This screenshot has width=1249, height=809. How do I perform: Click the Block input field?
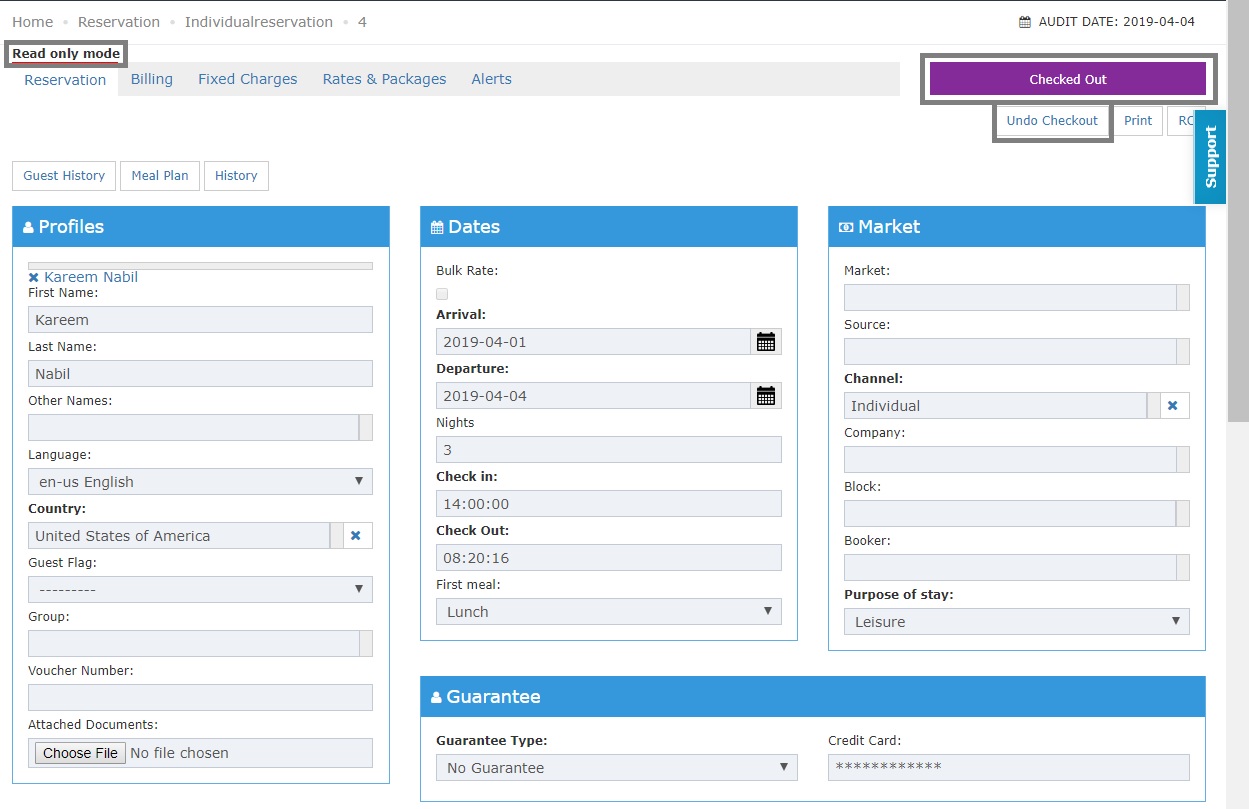point(1010,514)
